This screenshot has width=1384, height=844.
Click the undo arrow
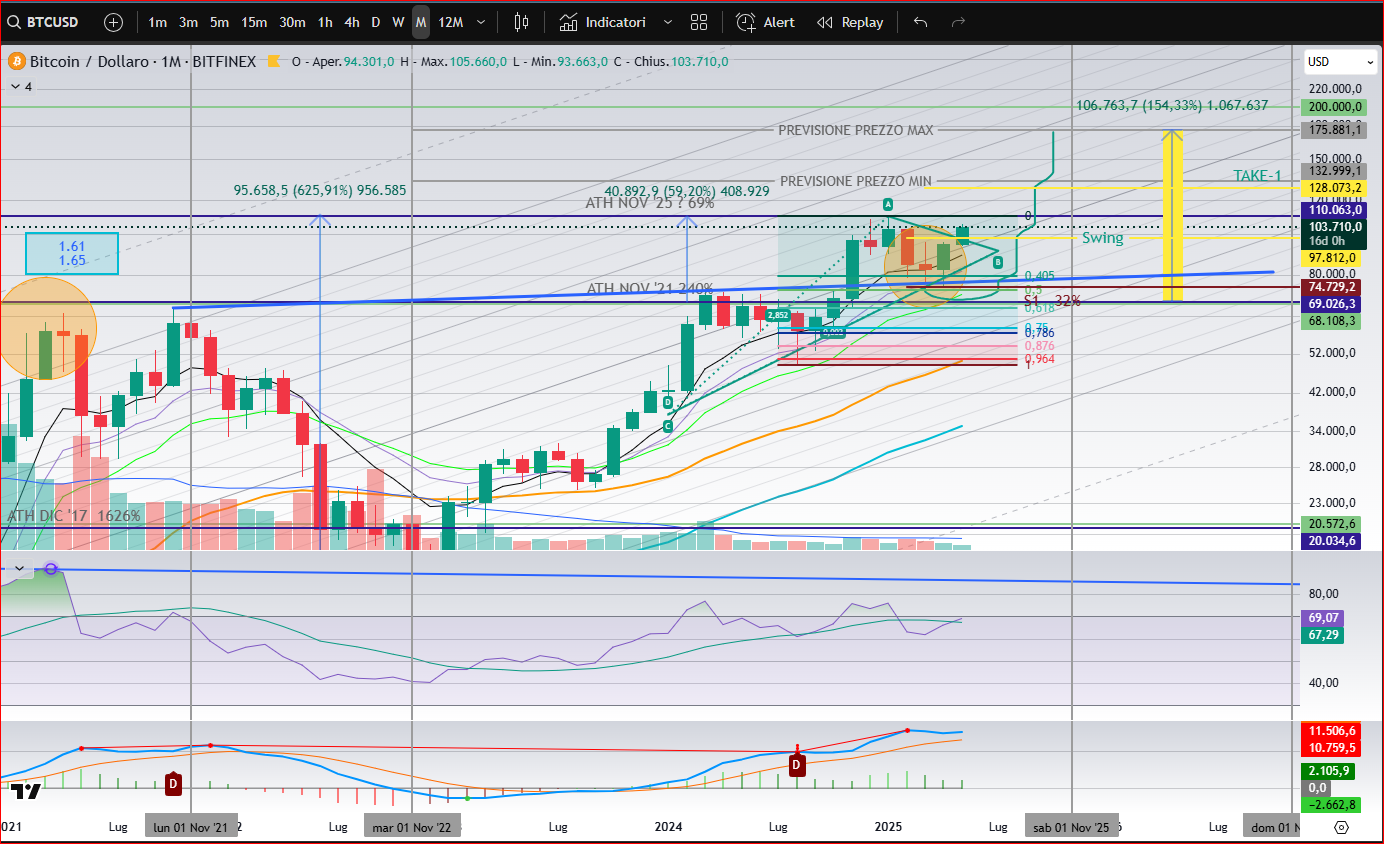[921, 22]
